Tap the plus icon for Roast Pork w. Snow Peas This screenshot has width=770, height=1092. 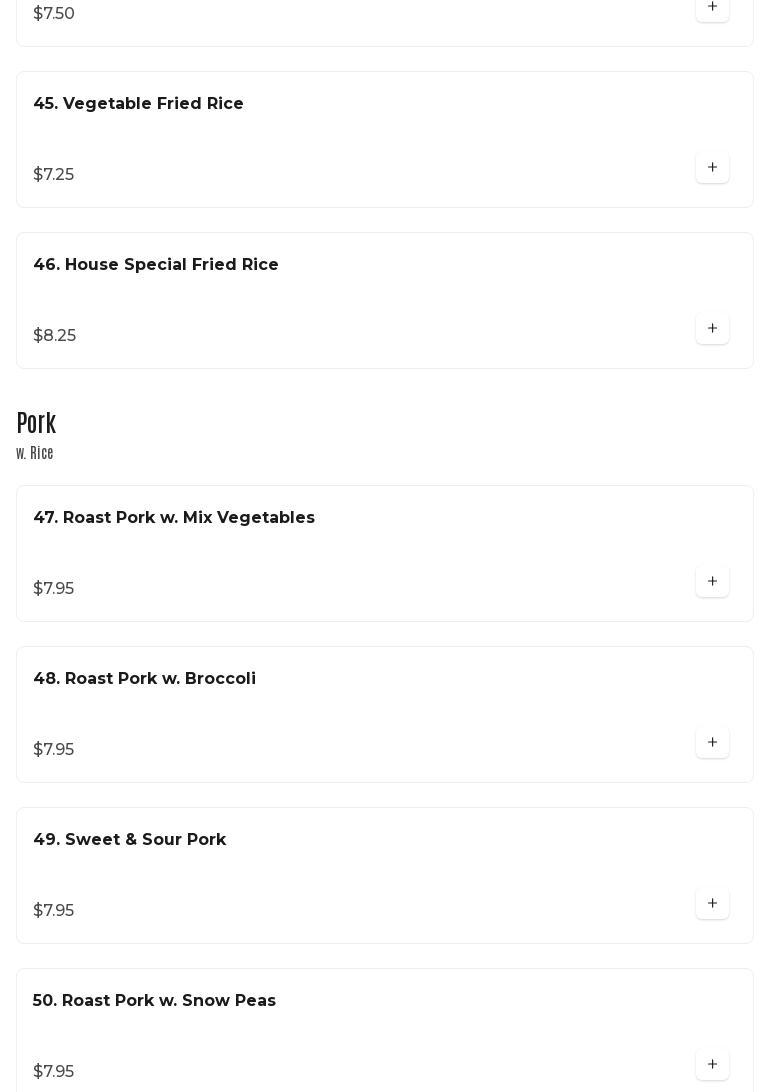point(712,1065)
